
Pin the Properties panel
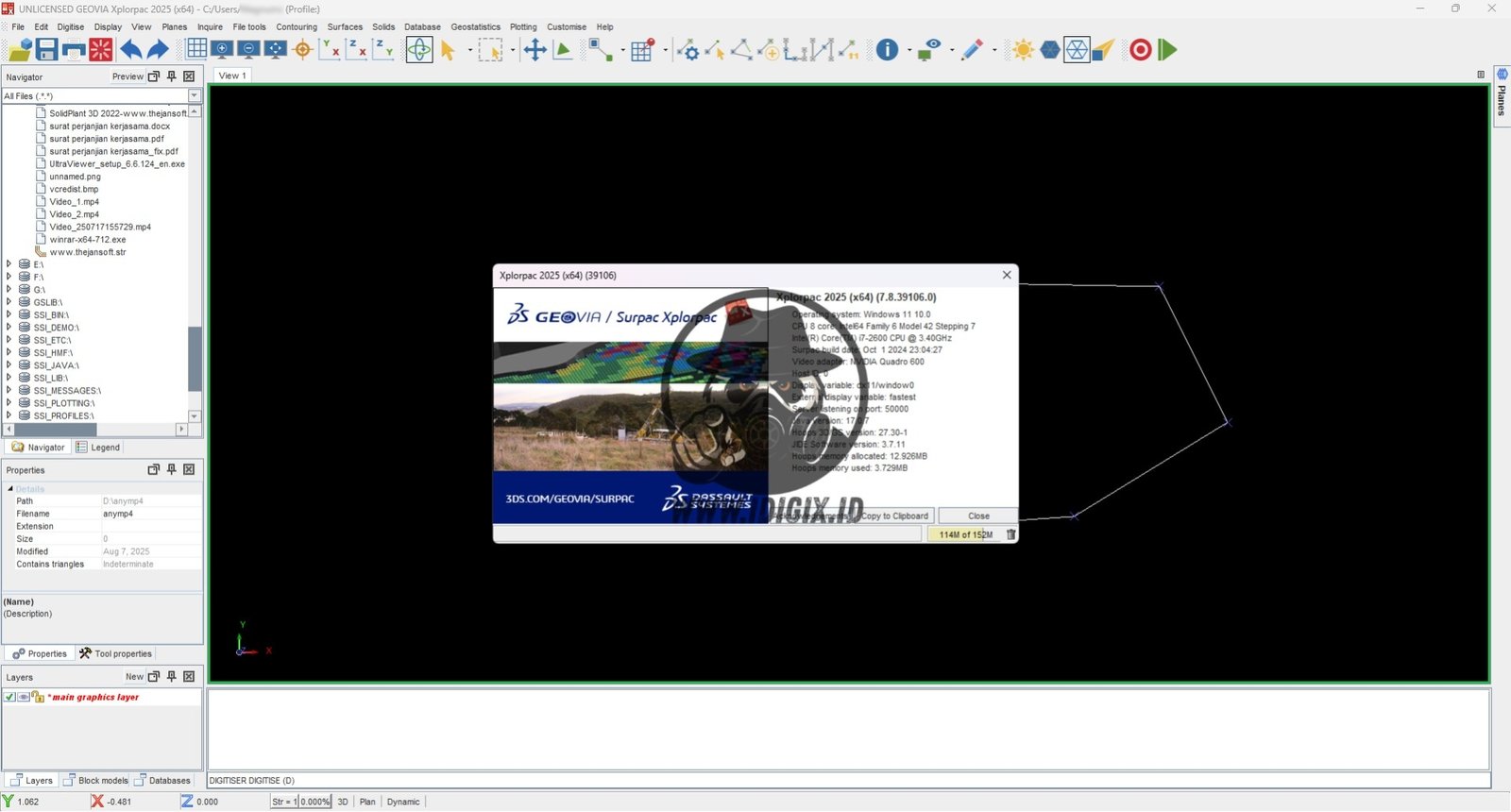172,469
